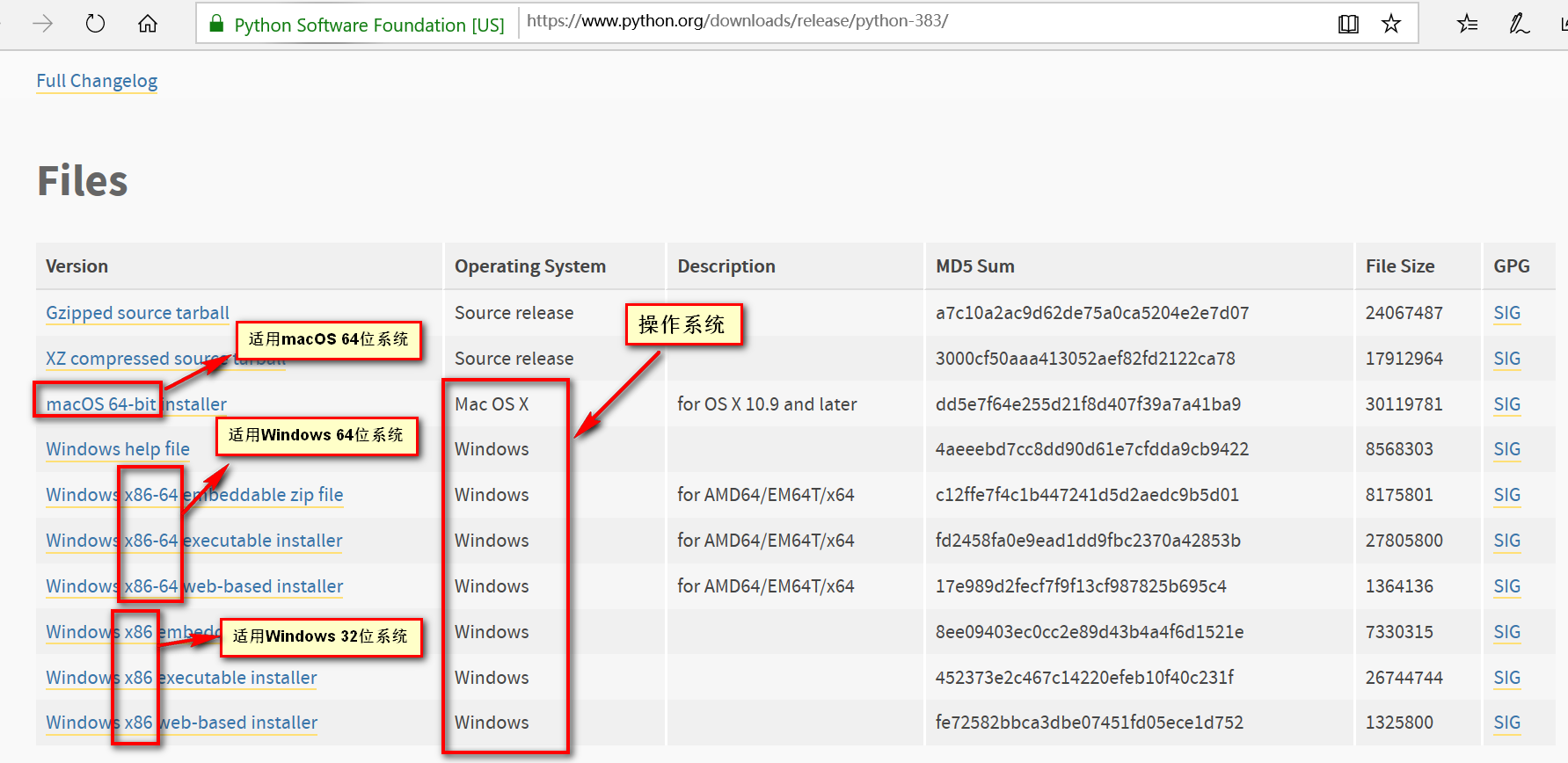Download Windows x86 embeddable zip file
The height and width of the screenshot is (763, 1568).
[x=132, y=632]
